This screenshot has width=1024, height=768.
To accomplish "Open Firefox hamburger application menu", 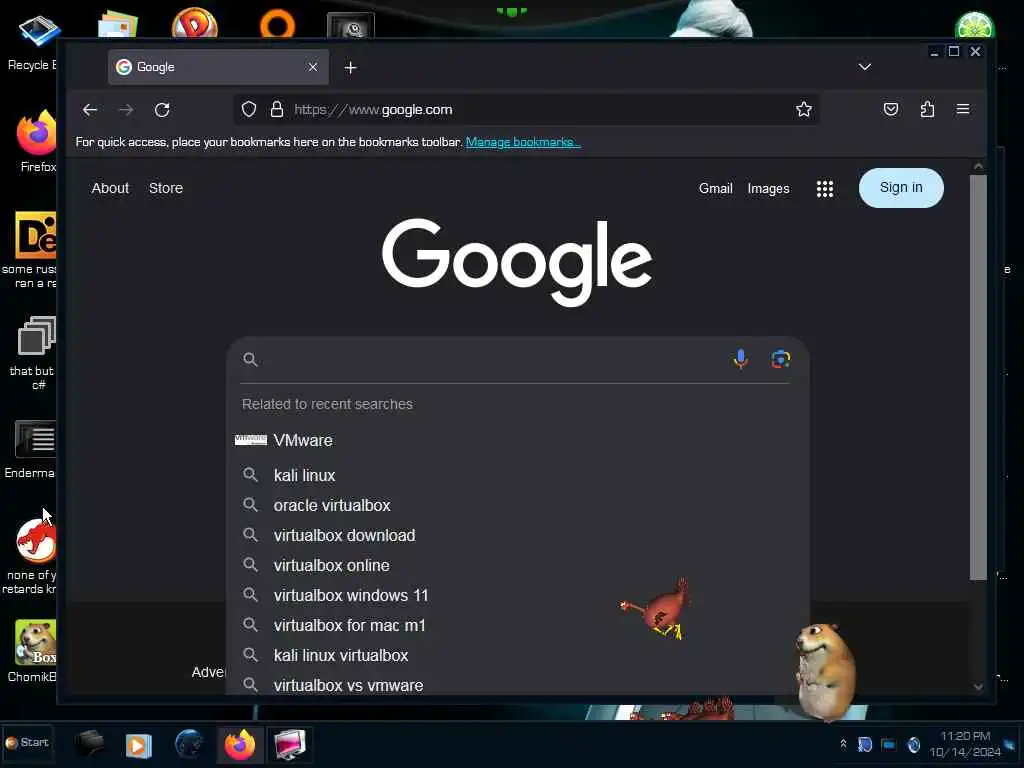I will 963,109.
